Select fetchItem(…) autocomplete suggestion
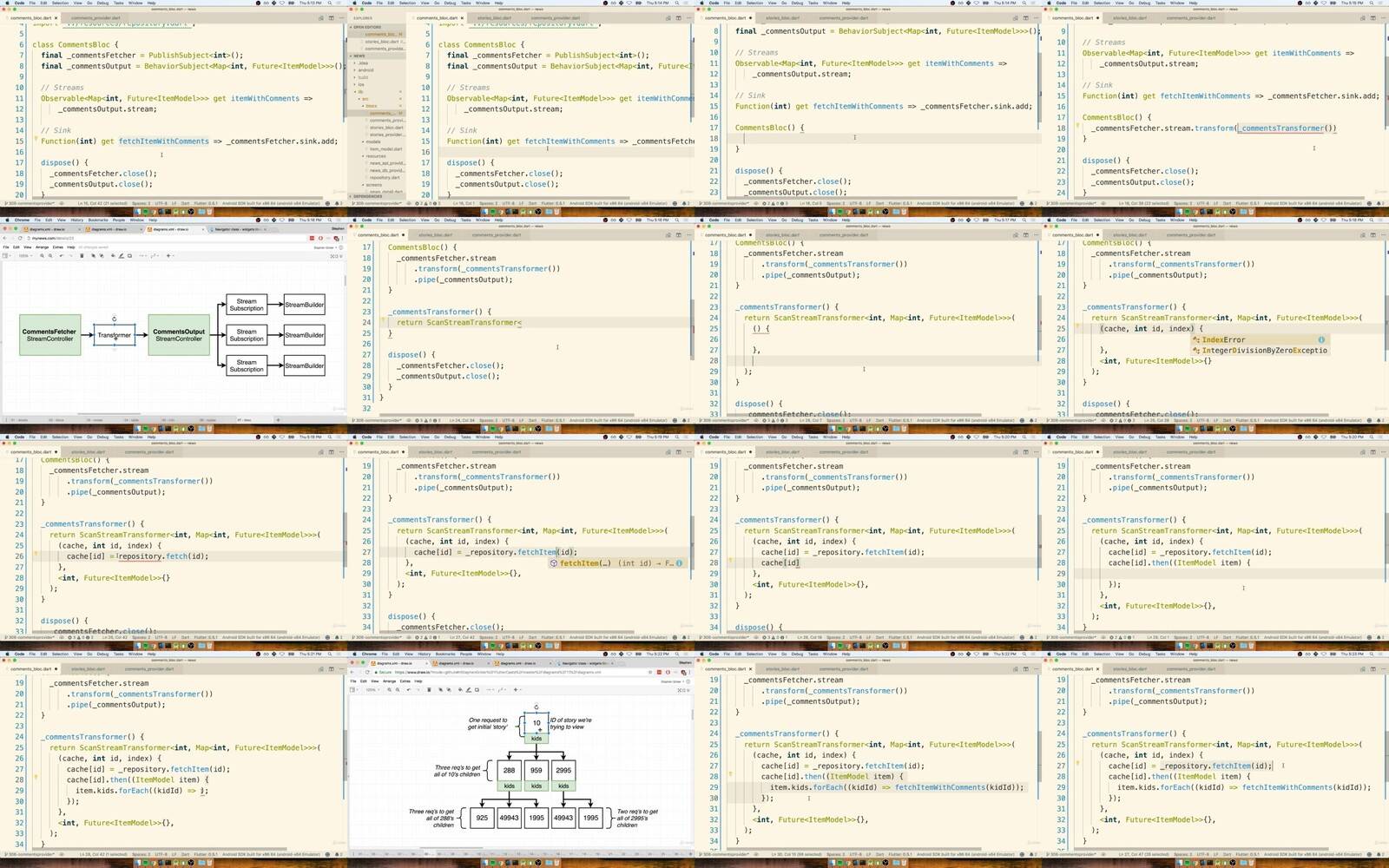The width and height of the screenshot is (1389, 868). coord(616,563)
